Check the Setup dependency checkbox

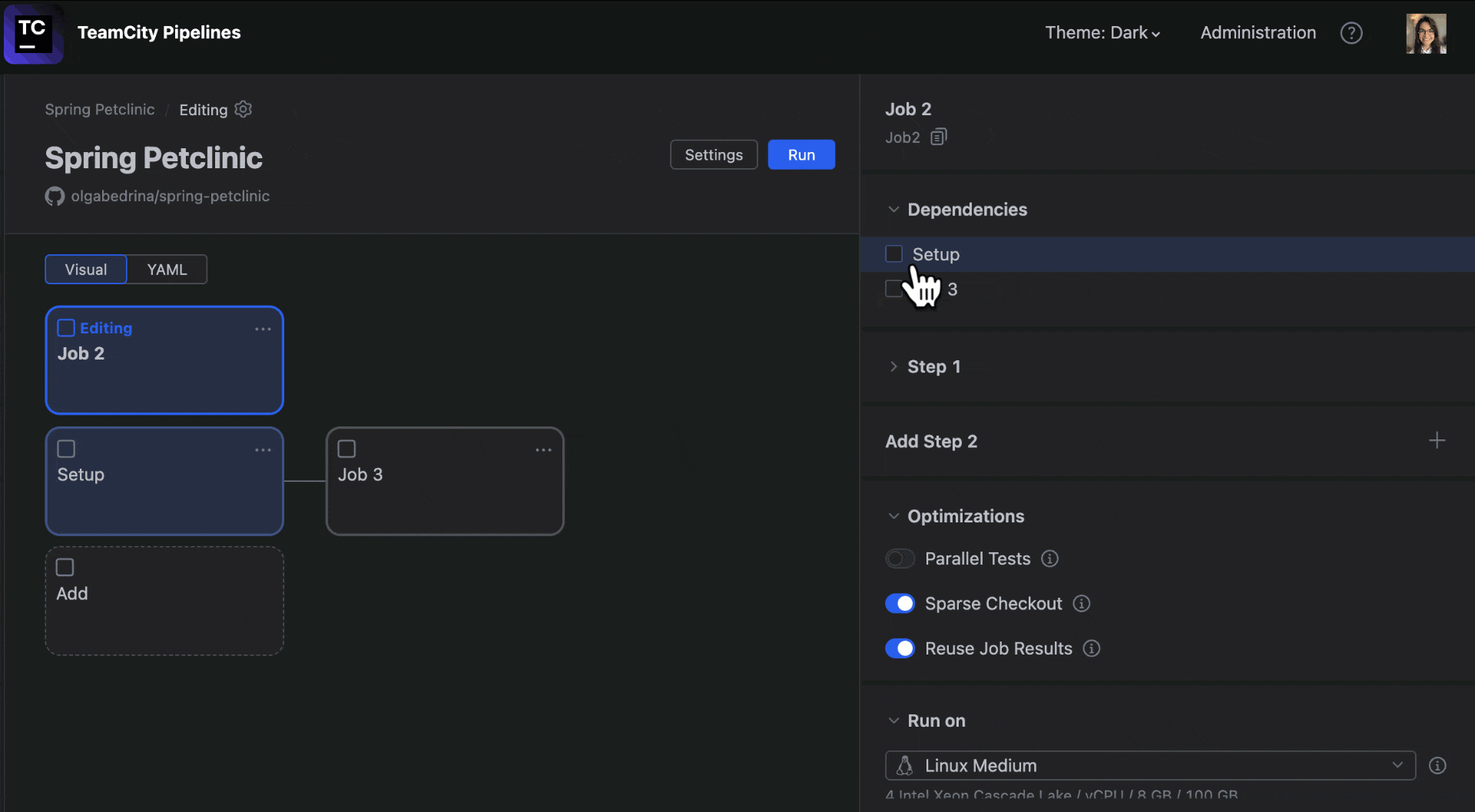coord(893,254)
